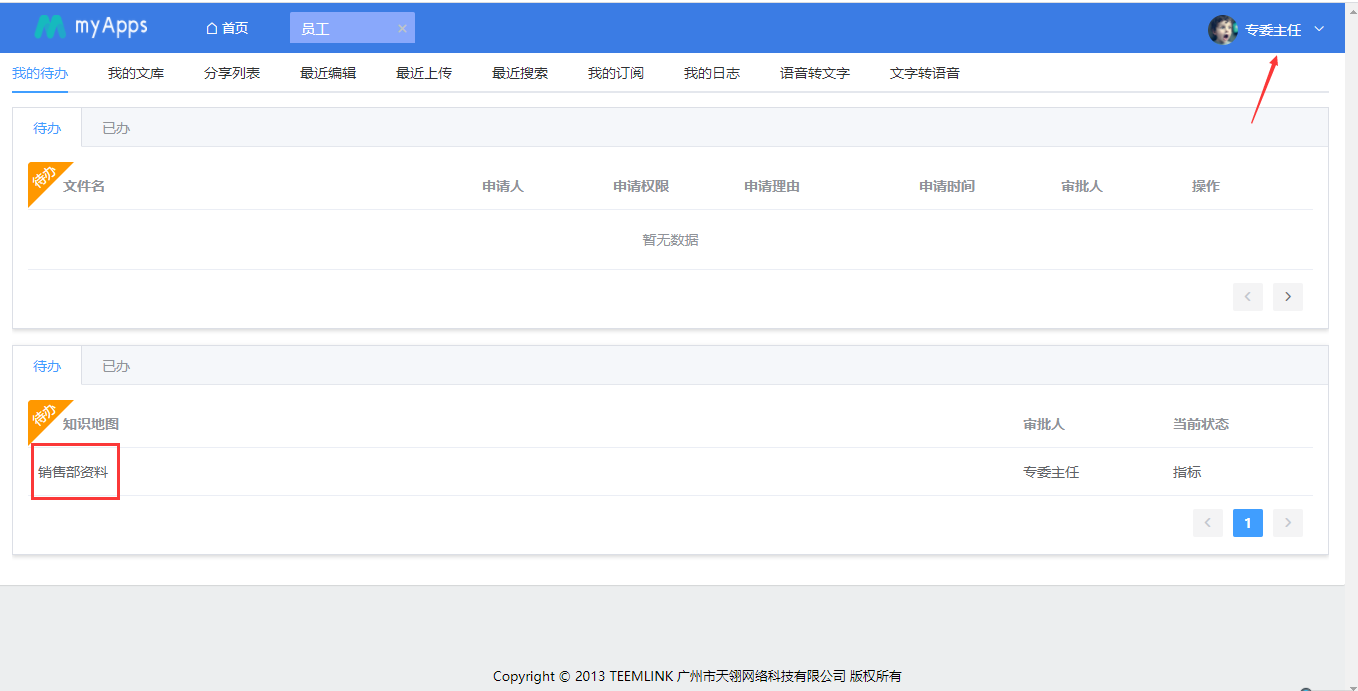Click previous-page arrow under the 知识地图 list
This screenshot has height=691, width=1358.
tap(1208, 523)
